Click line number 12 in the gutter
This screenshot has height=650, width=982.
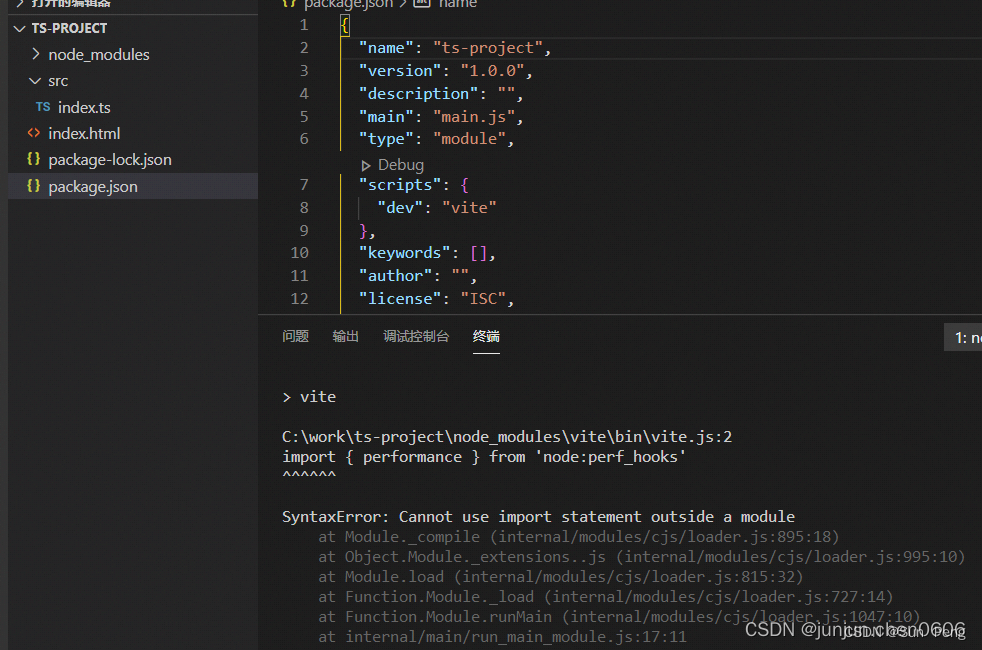point(299,299)
